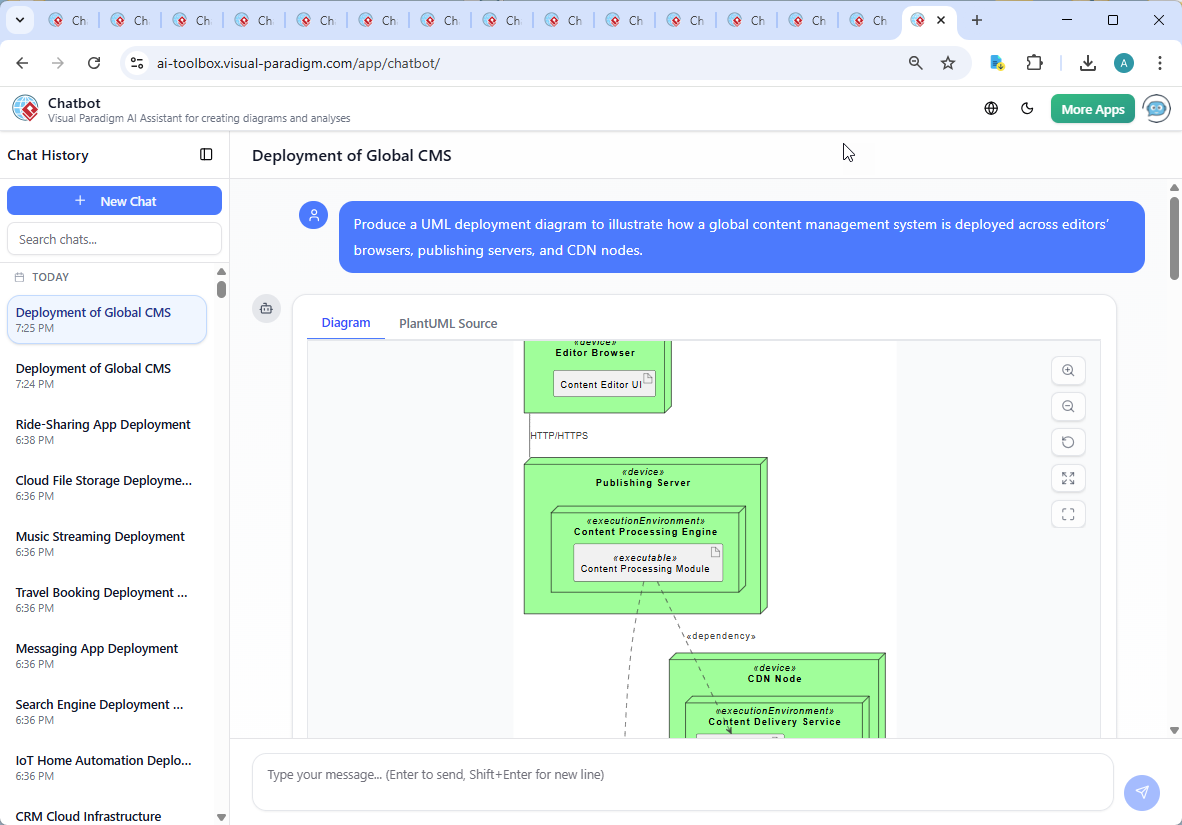Toggle browser extensions panel
Screen dimensions: 1182x825
1035,62
